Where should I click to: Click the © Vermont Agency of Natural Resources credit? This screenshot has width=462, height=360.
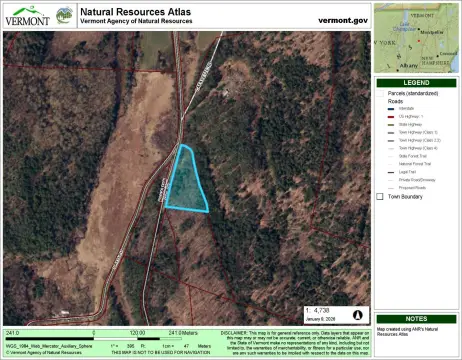pos(44,352)
